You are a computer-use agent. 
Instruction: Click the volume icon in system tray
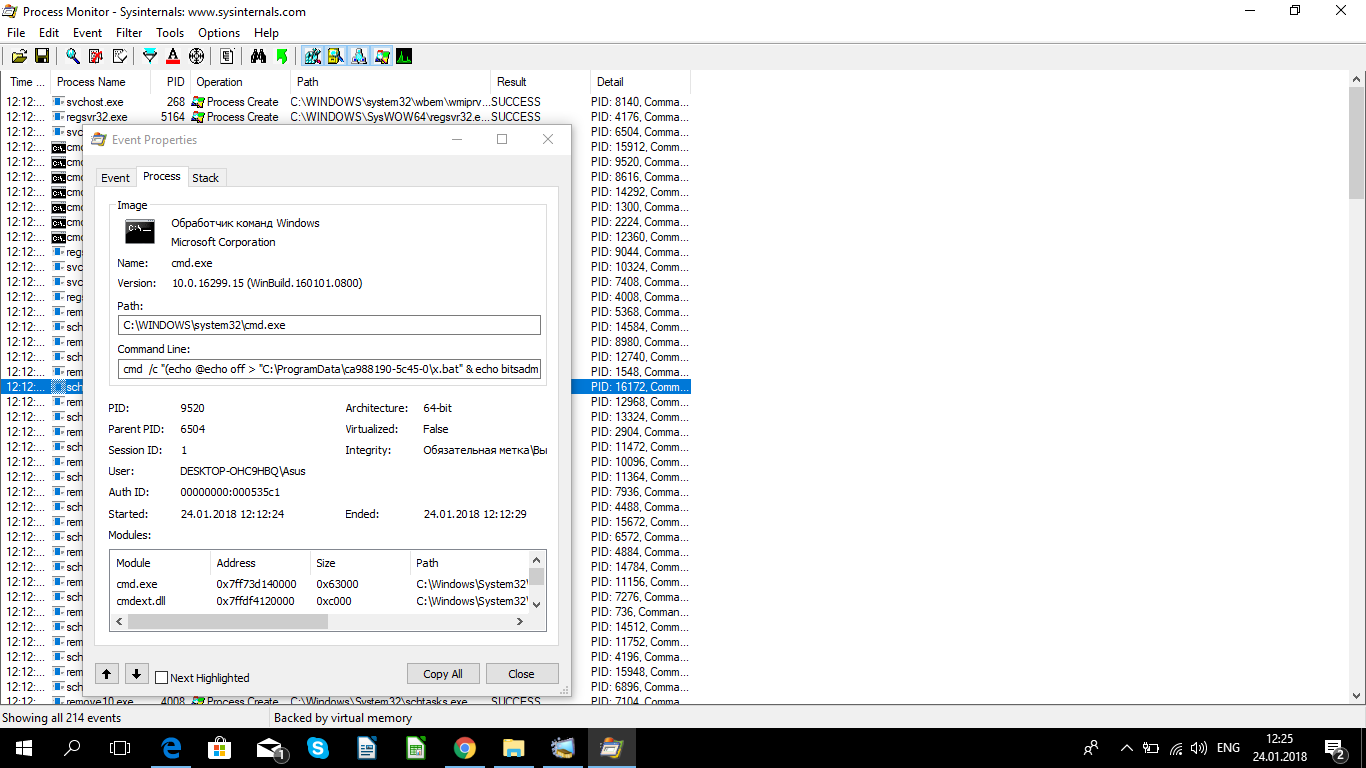tap(1198, 748)
